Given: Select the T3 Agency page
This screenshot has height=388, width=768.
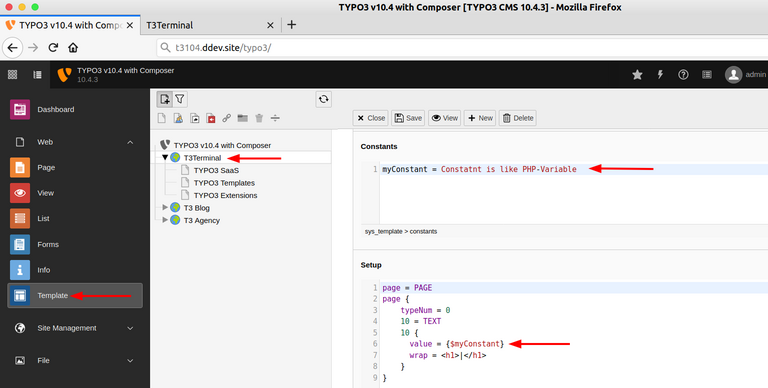Looking at the screenshot, I should pos(201,220).
